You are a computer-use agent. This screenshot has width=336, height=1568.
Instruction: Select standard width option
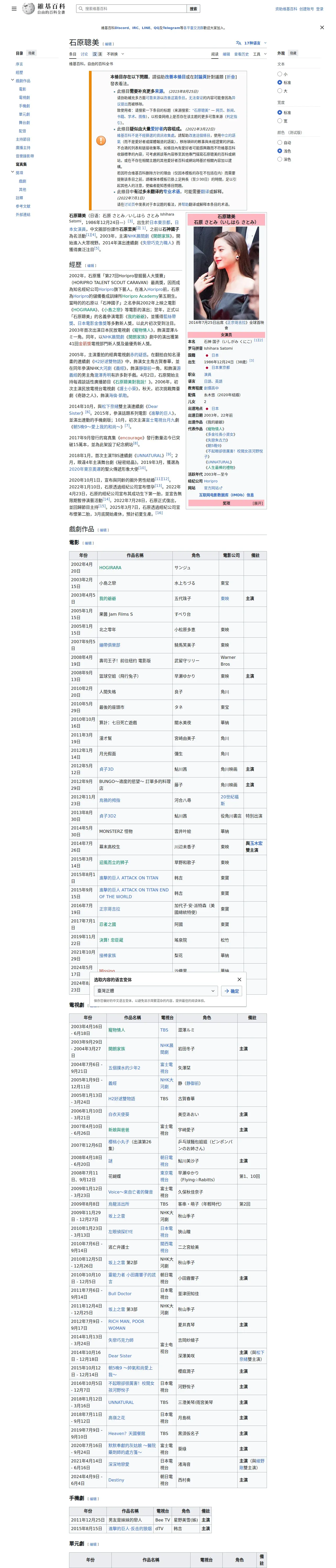pyautogui.click(x=280, y=113)
